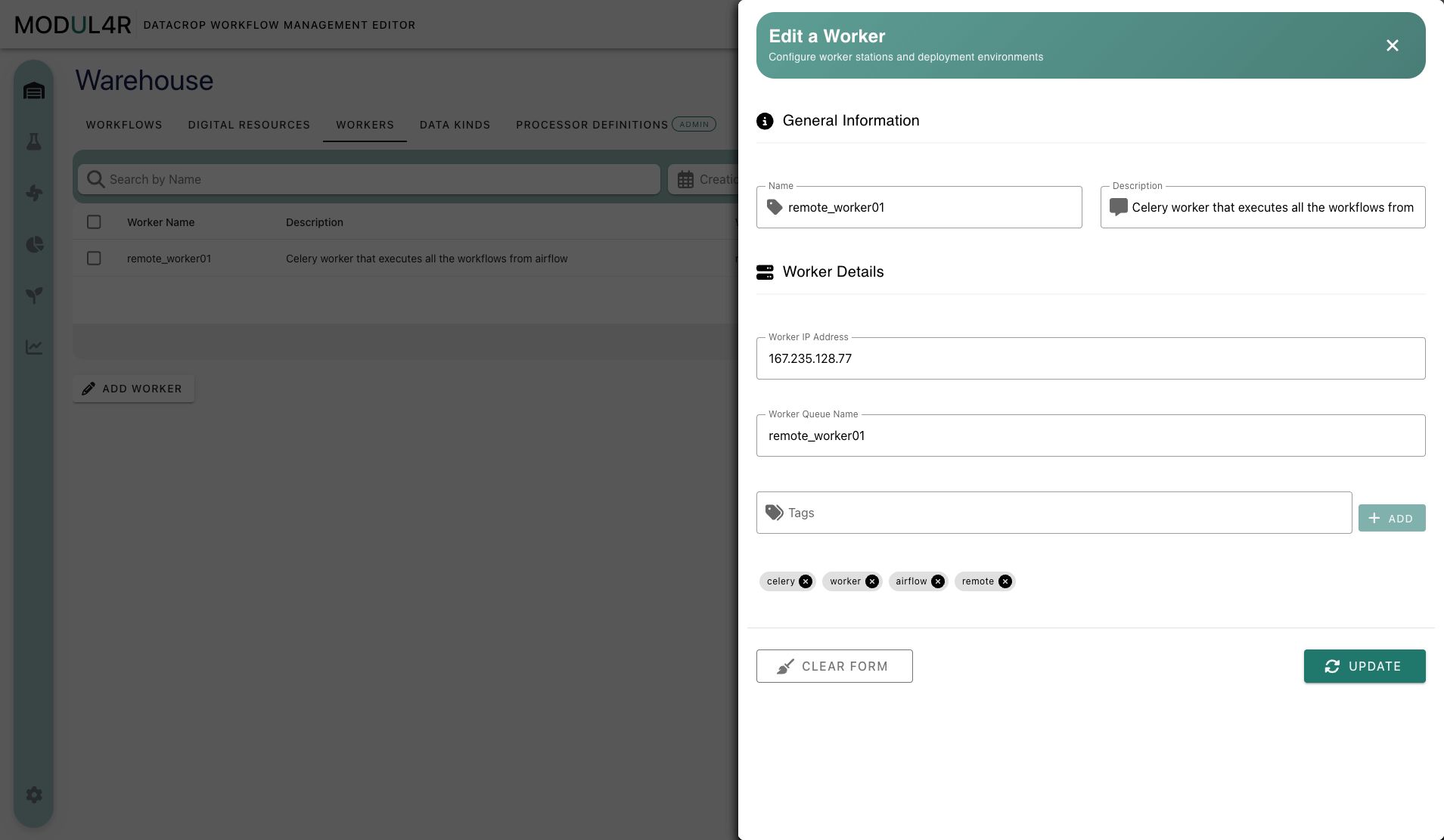Viewport: 1444px width, 840px height.
Task: Open the flask lab icon in sidebar
Action: point(34,141)
